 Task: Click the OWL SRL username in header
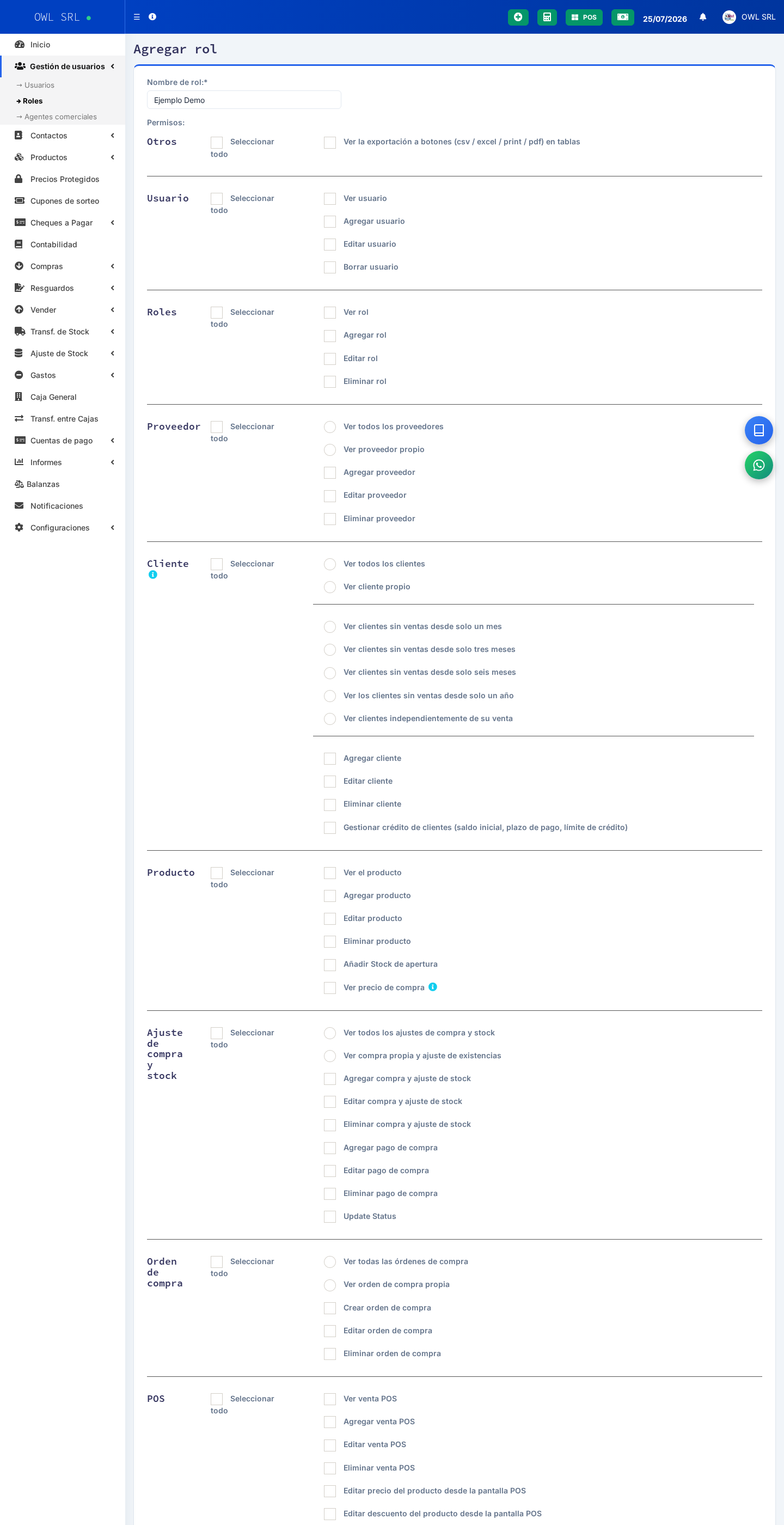pos(758,16)
